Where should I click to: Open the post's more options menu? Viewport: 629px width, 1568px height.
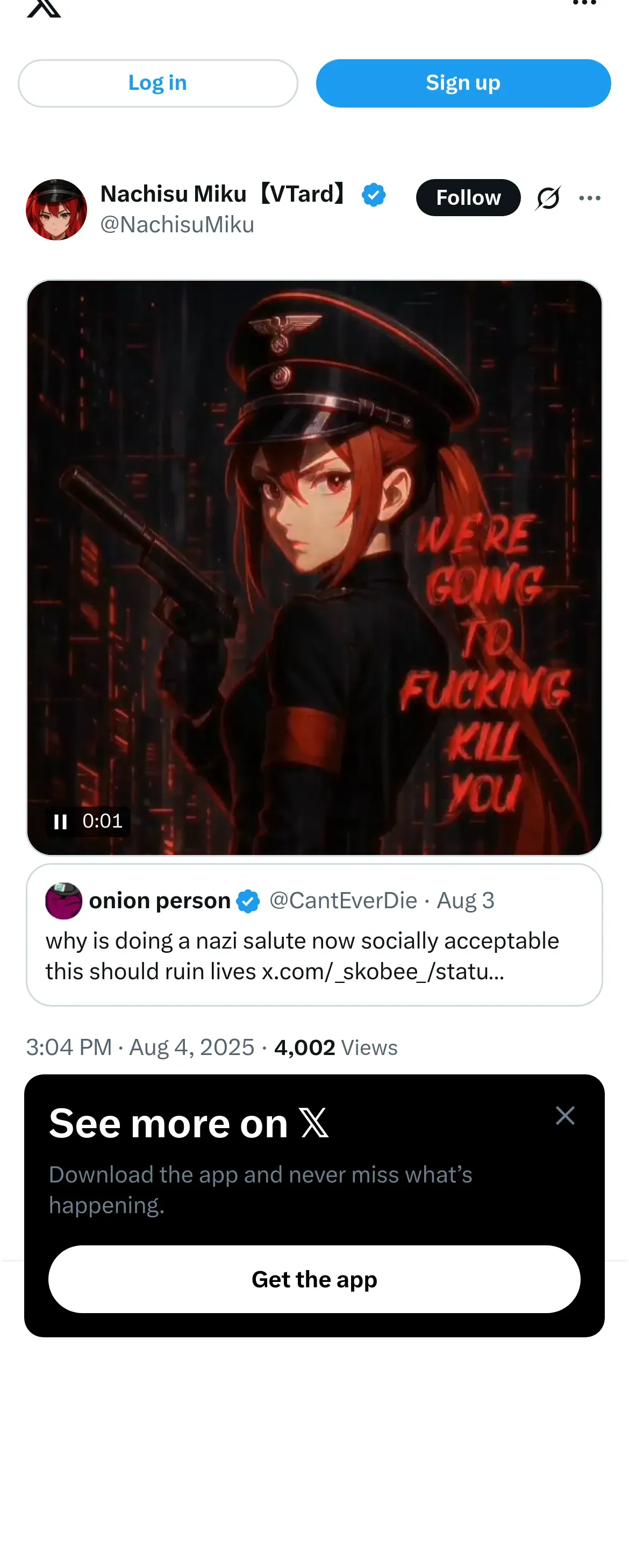[x=589, y=198]
